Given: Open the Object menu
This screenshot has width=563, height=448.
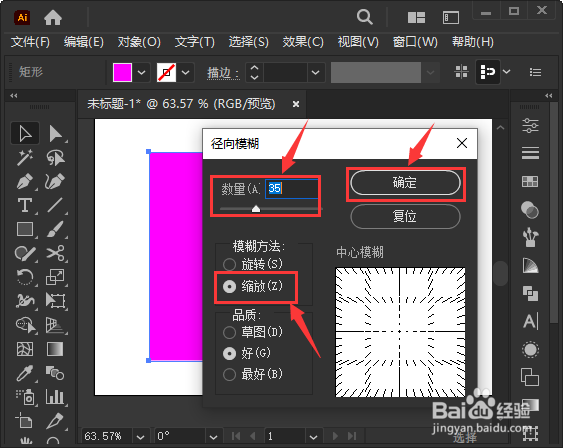Looking at the screenshot, I should tap(139, 42).
